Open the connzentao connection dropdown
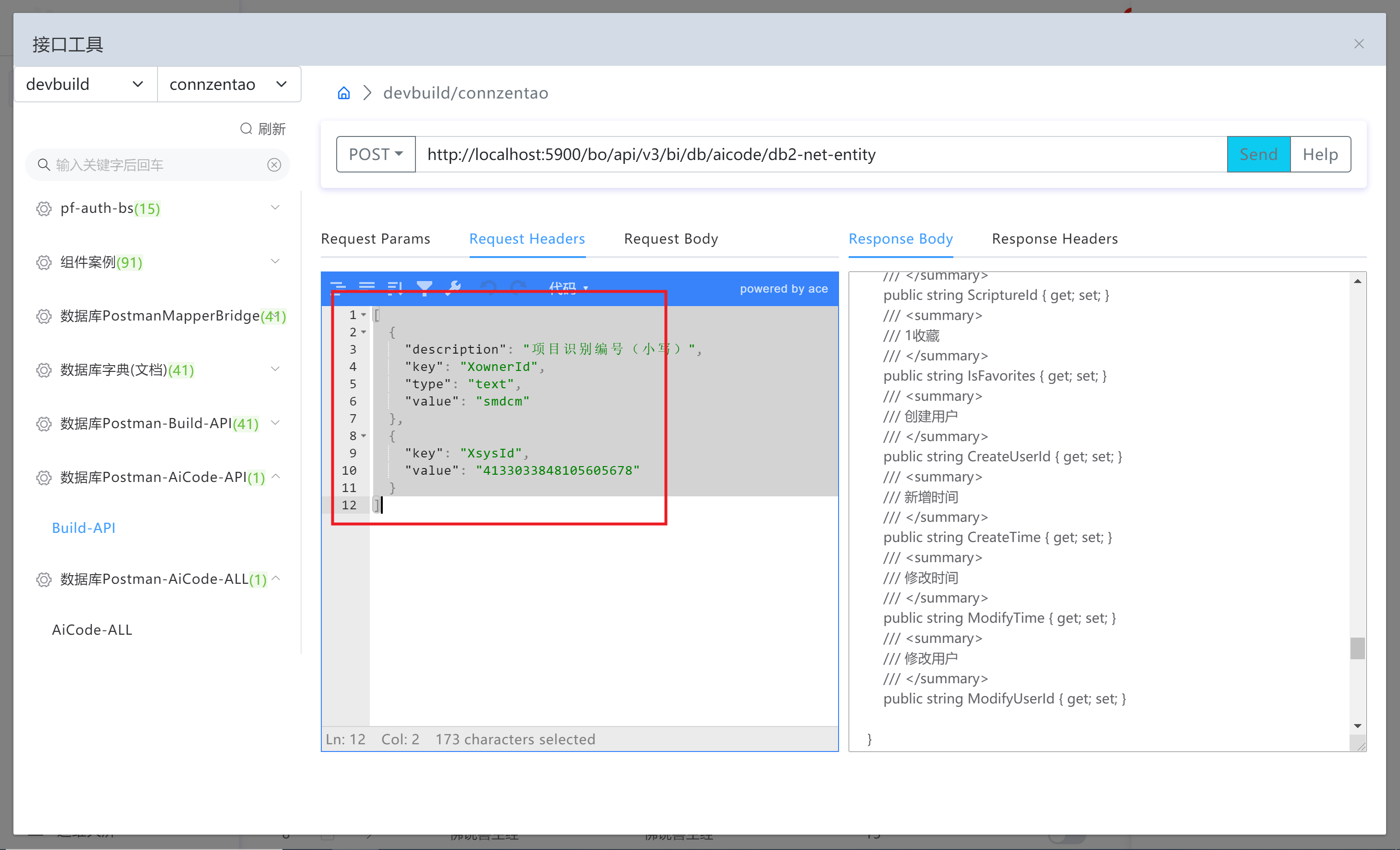 tap(229, 84)
